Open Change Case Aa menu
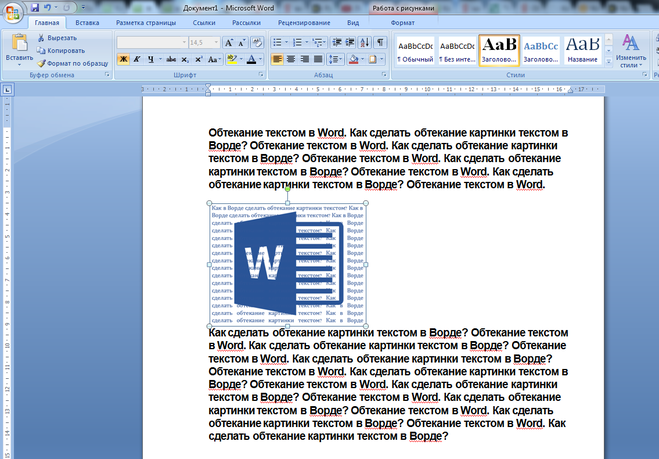This screenshot has height=459, width=659. [x=214, y=59]
